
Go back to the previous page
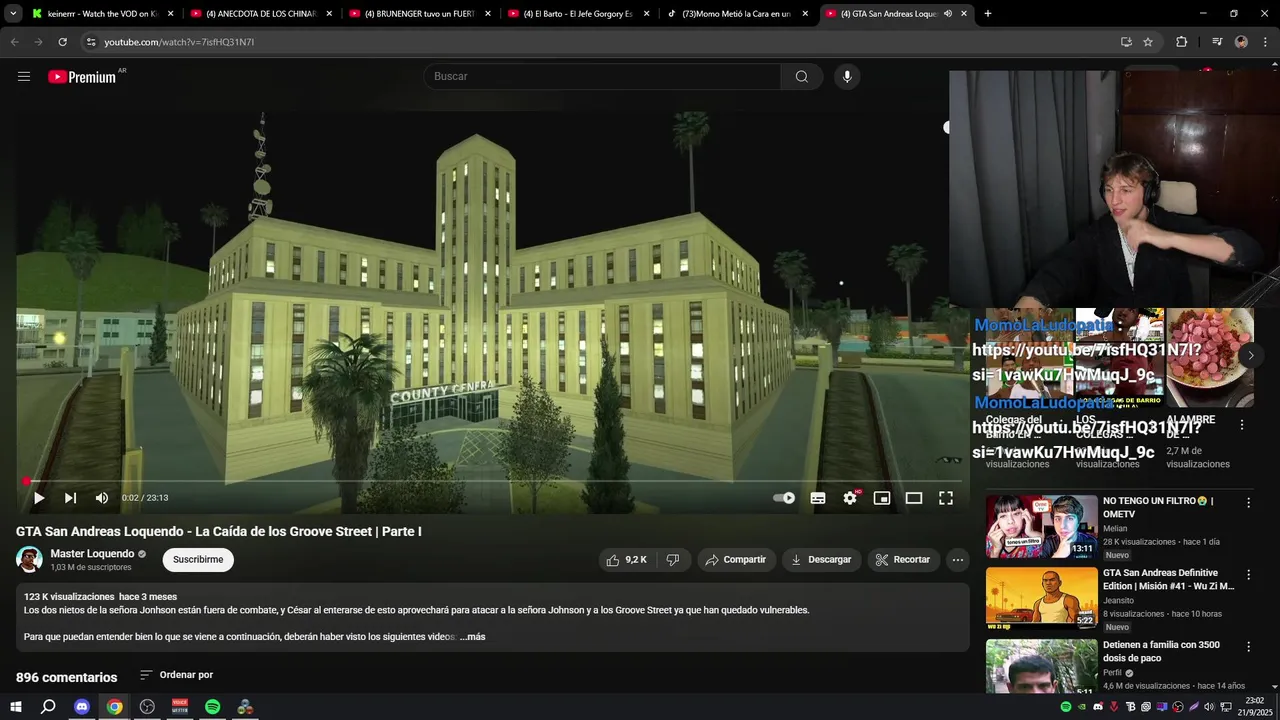click(14, 42)
